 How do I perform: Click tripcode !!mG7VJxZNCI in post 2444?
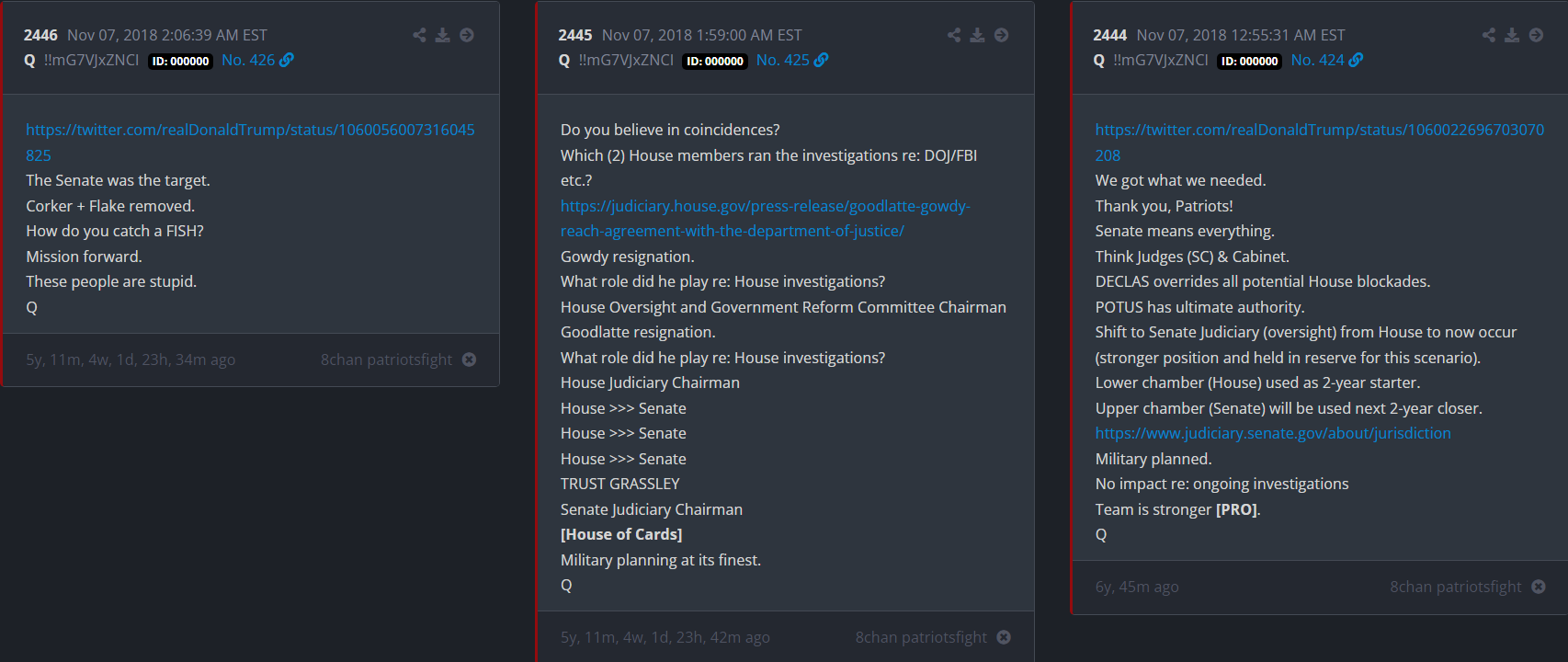[1161, 60]
